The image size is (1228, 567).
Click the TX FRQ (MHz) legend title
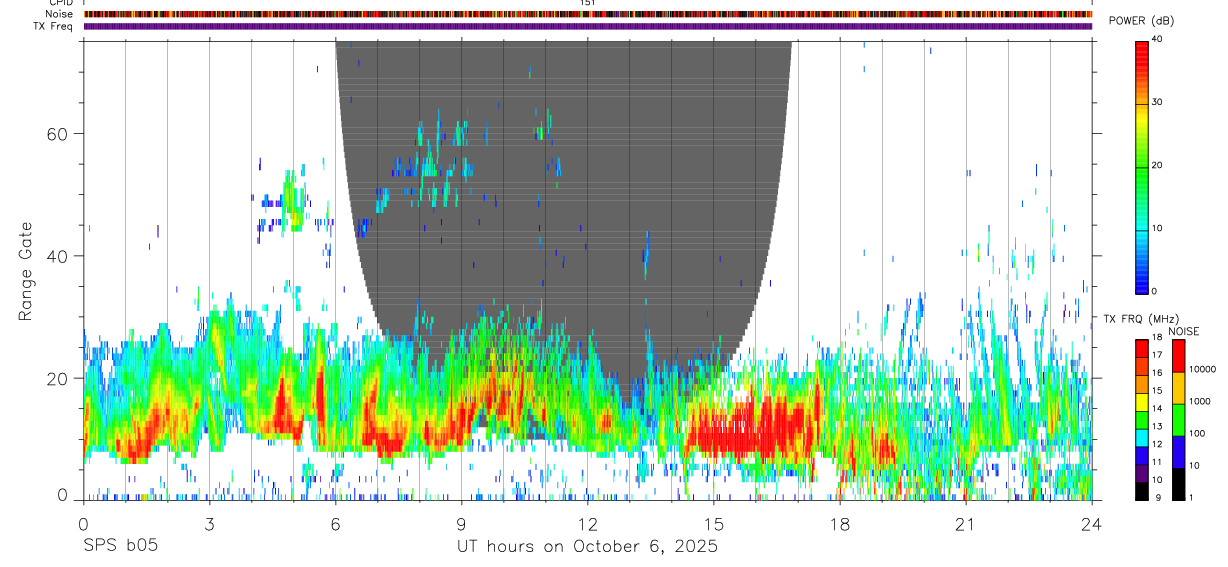(1140, 319)
